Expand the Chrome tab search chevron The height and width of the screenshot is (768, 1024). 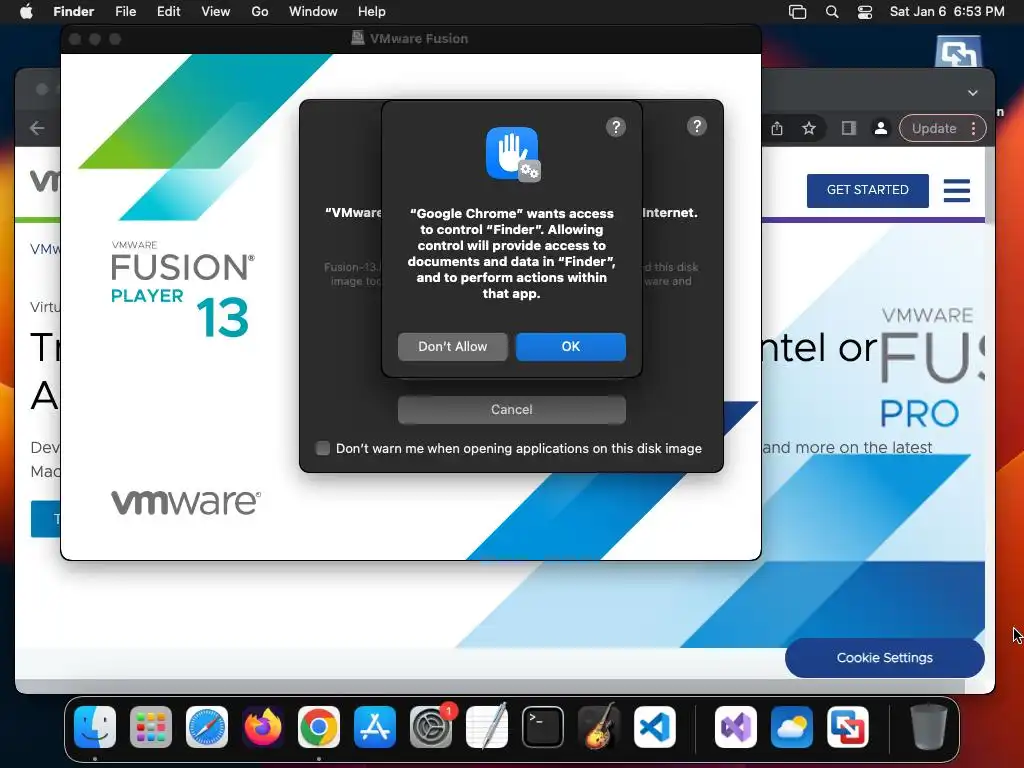pyautogui.click(x=972, y=93)
